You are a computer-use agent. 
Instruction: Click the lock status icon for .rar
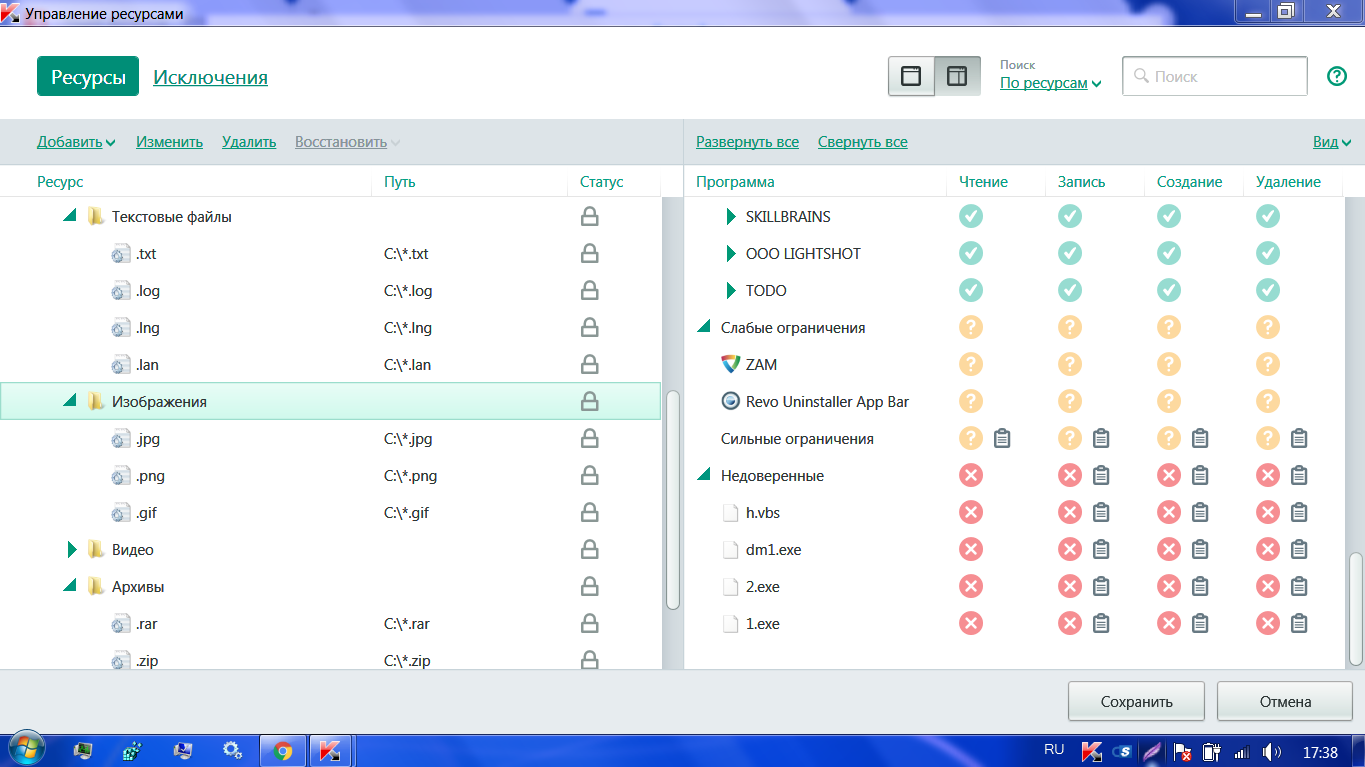590,624
